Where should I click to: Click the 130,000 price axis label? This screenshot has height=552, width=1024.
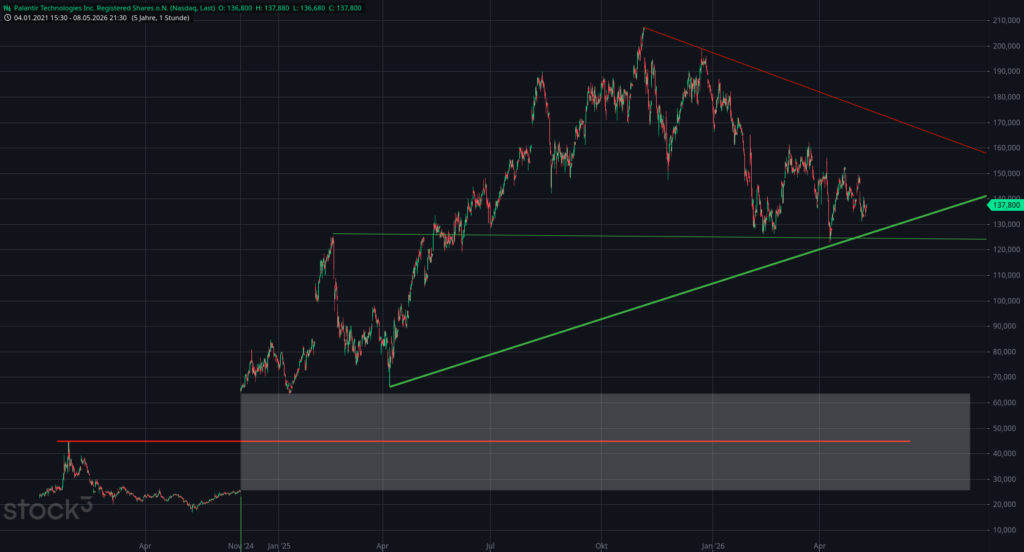(x=1006, y=224)
